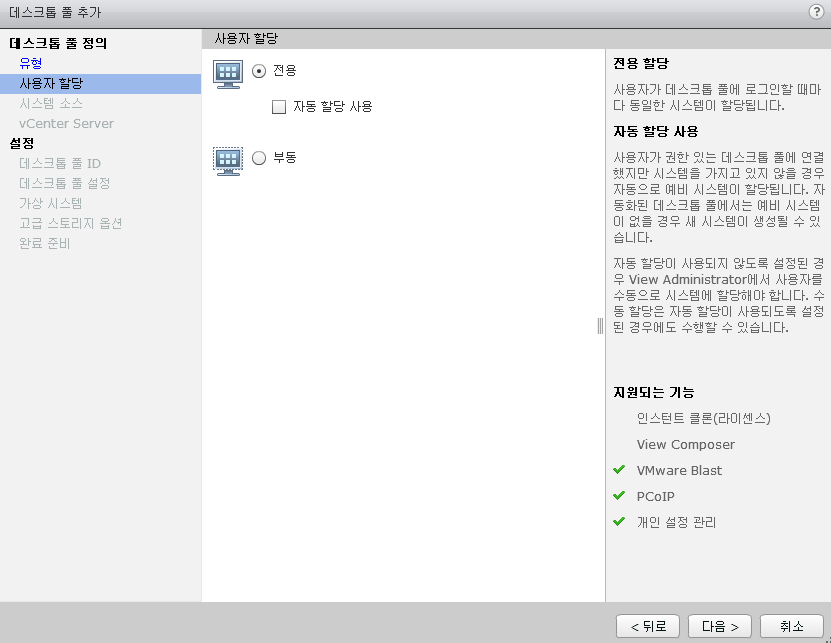Click PCoIP feature text

point(656,496)
